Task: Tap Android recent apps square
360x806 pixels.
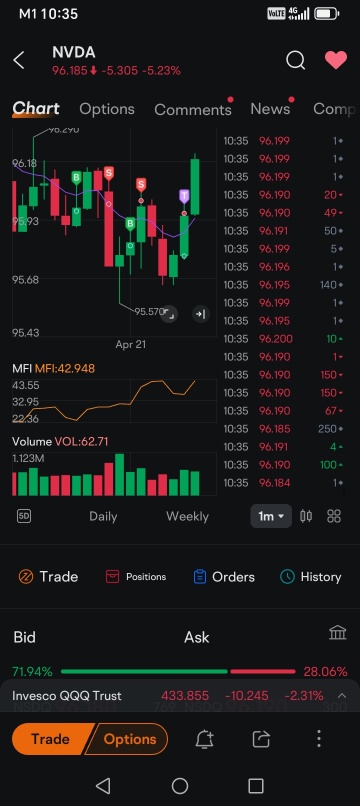Action: (256, 785)
